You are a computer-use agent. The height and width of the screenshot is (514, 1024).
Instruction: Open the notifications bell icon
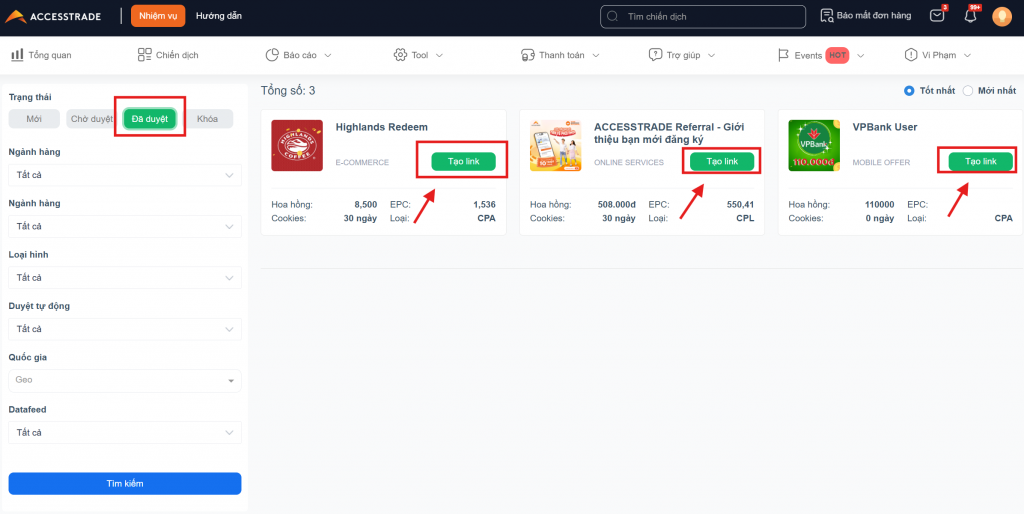click(970, 16)
